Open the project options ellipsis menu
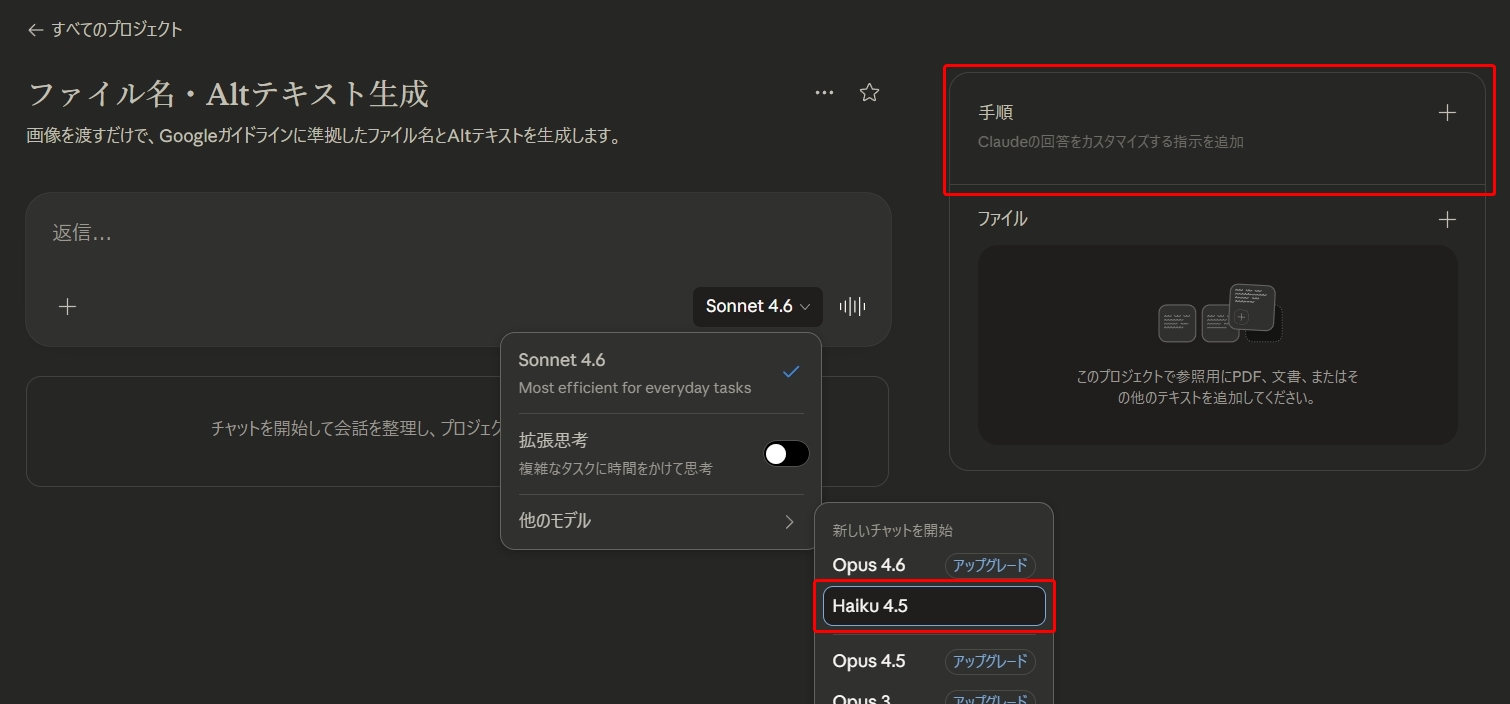The width and height of the screenshot is (1510, 704). click(x=823, y=92)
